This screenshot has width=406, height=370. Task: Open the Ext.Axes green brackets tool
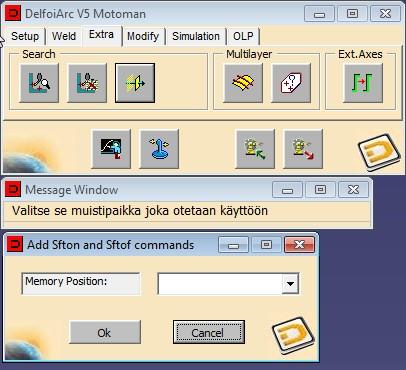click(x=363, y=83)
